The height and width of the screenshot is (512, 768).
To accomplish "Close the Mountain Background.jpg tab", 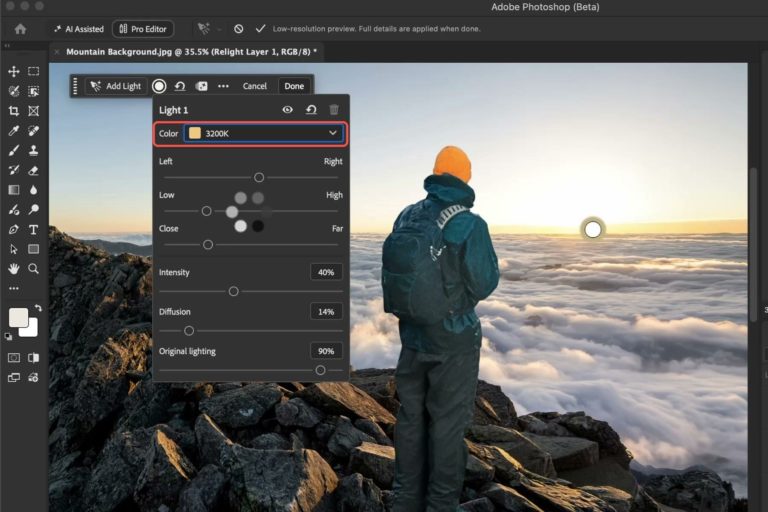I will (x=57, y=52).
